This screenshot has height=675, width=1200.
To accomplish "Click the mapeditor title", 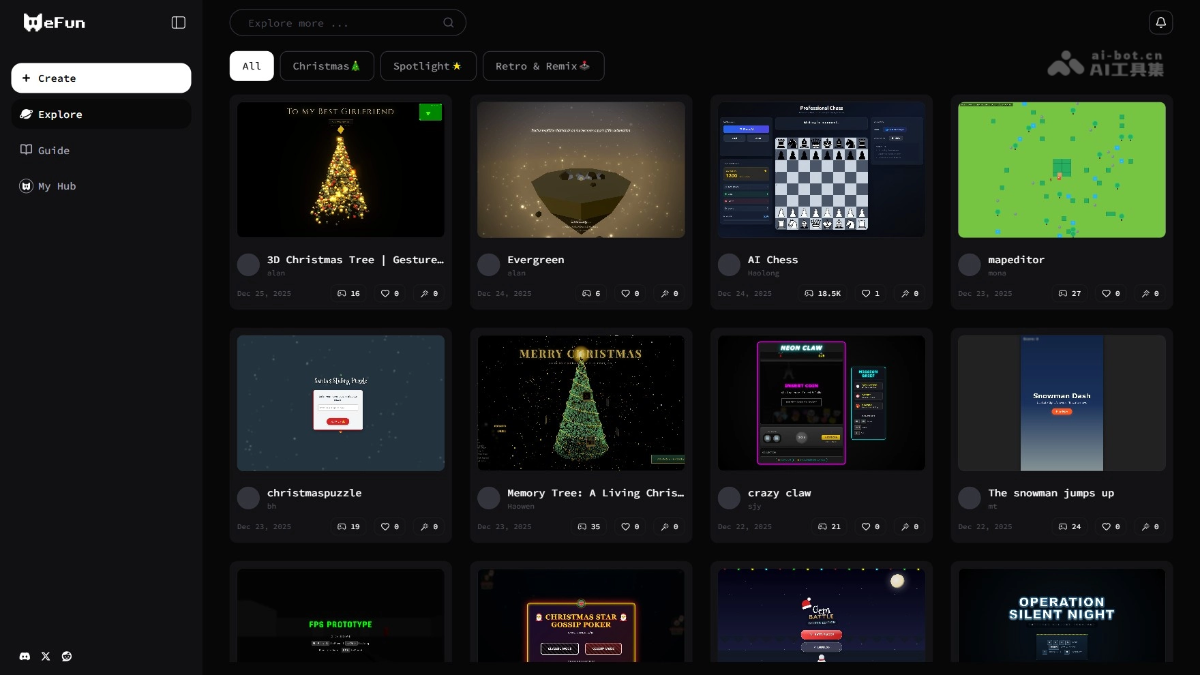I will [1016, 259].
